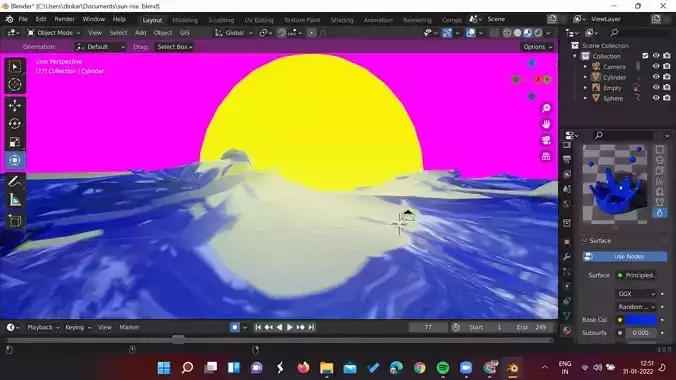This screenshot has height=380, width=676.
Task: Hide the Empty object in viewport
Action: tap(656, 88)
